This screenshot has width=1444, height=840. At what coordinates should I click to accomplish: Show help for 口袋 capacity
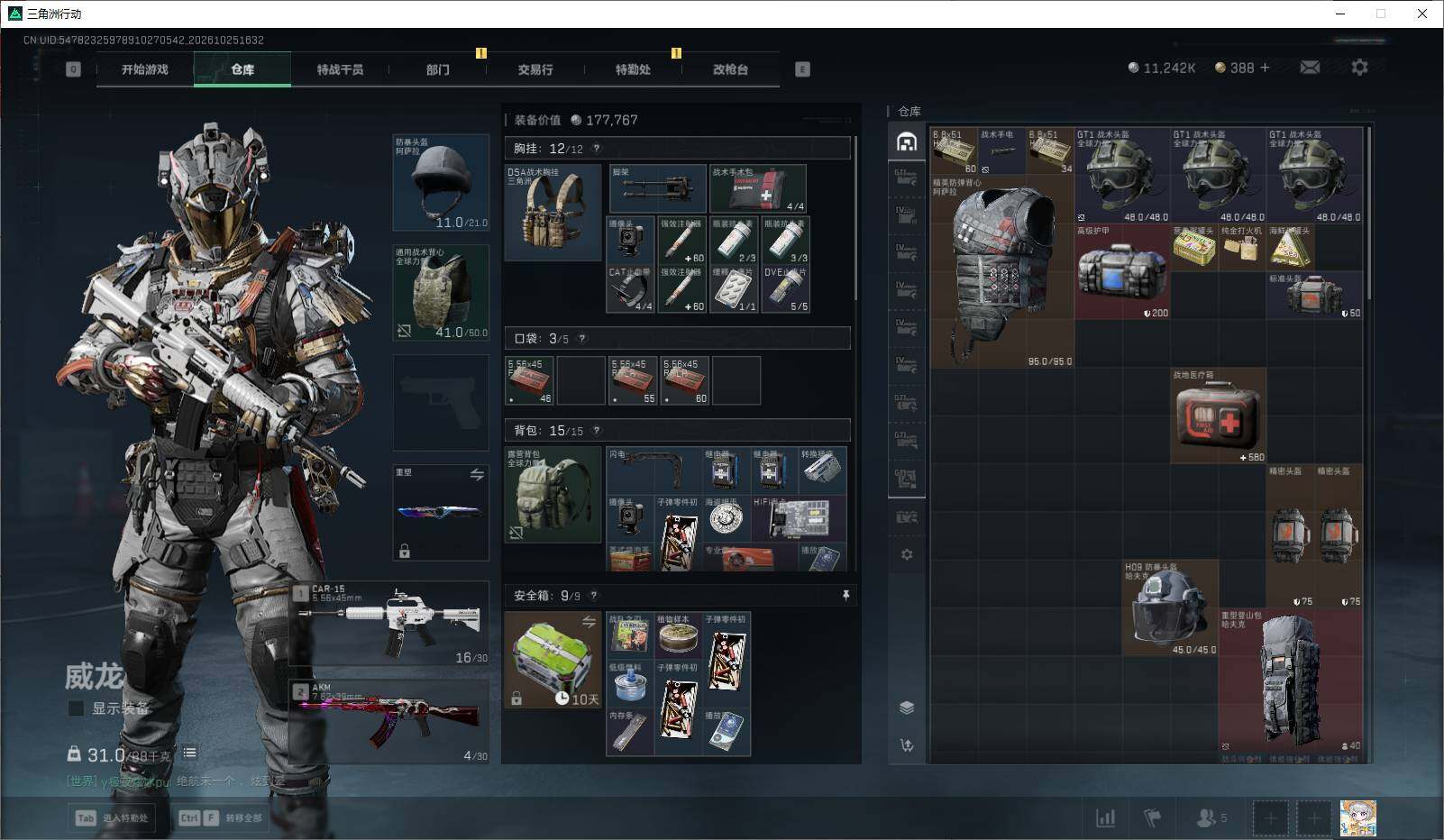(x=581, y=339)
